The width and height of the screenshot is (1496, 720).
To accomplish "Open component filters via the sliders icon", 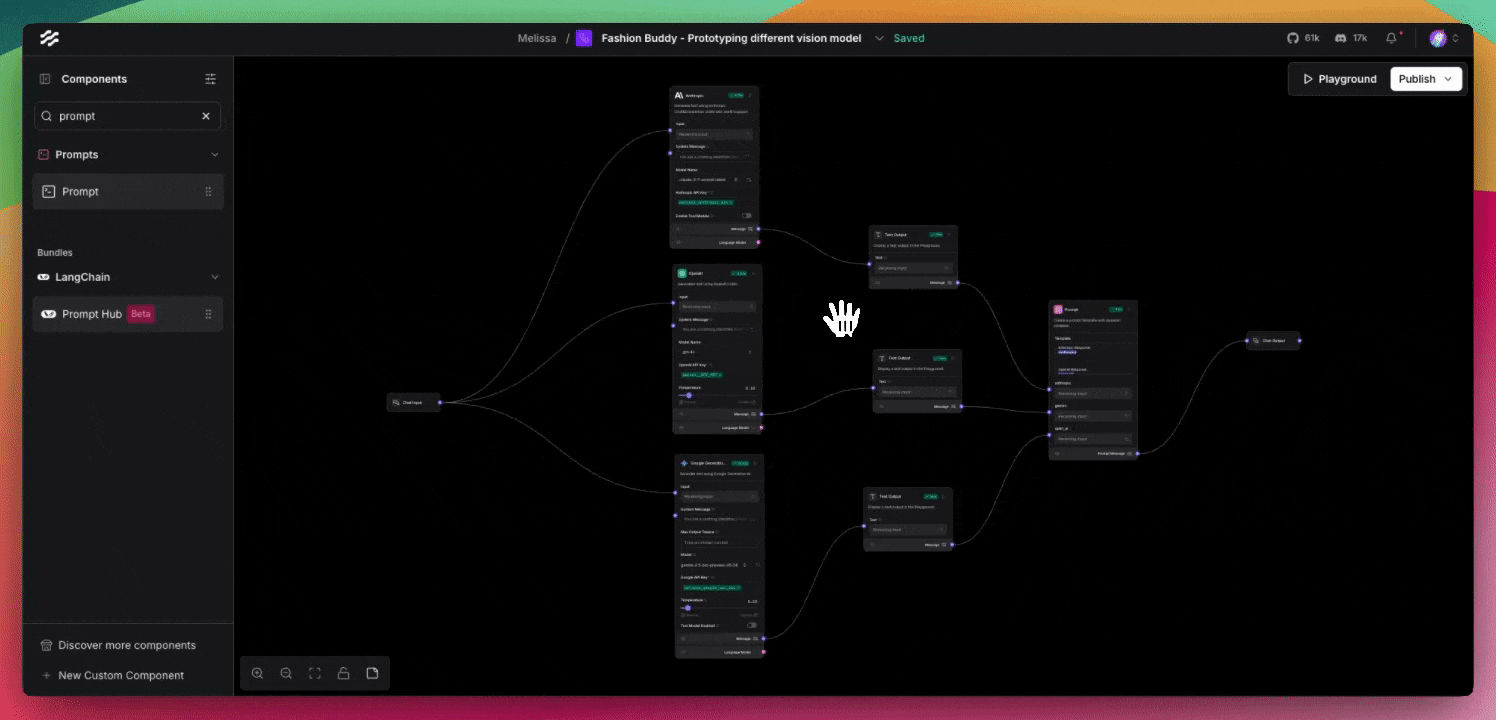I will pos(210,78).
